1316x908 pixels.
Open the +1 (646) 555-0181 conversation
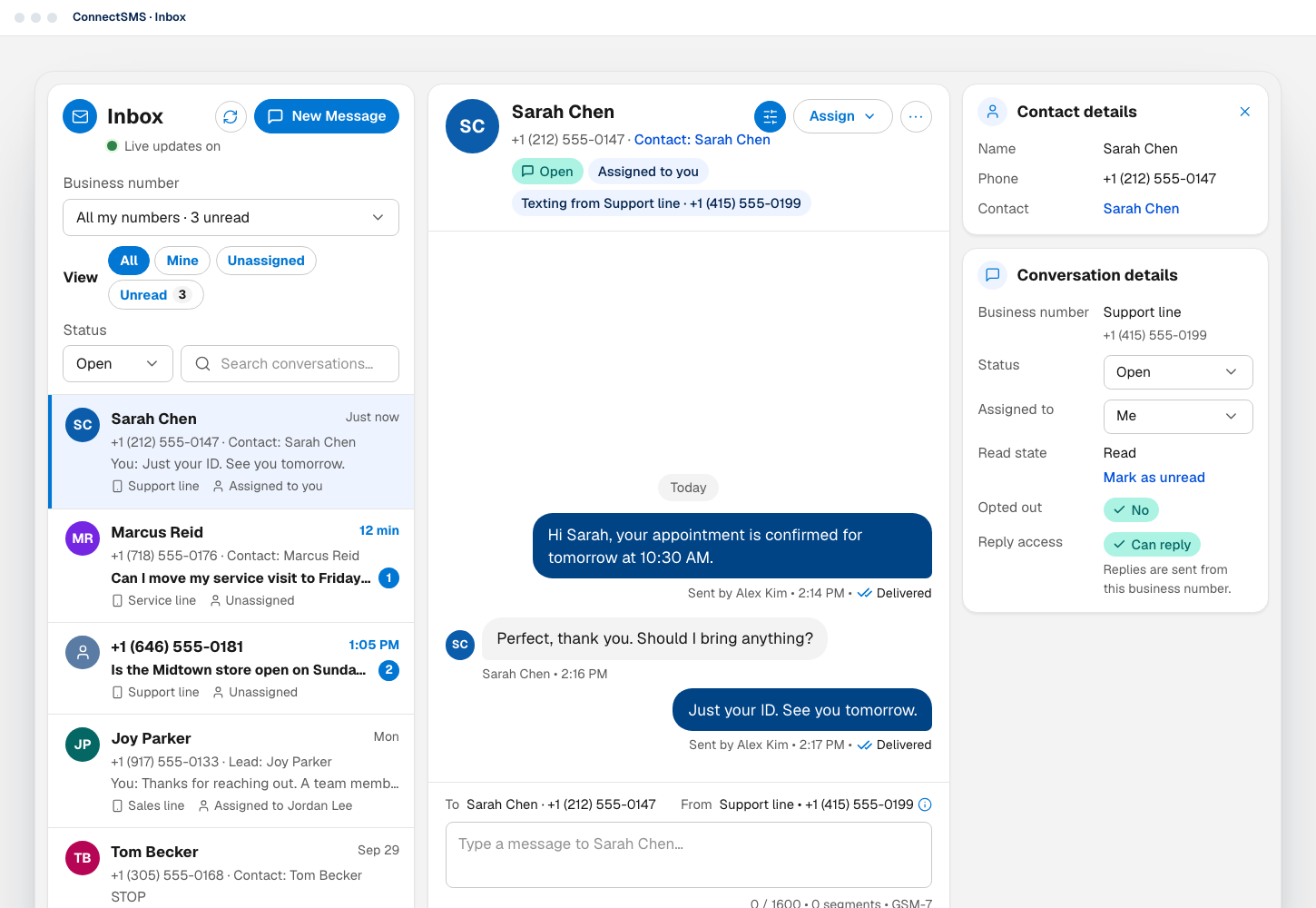[x=231, y=669]
